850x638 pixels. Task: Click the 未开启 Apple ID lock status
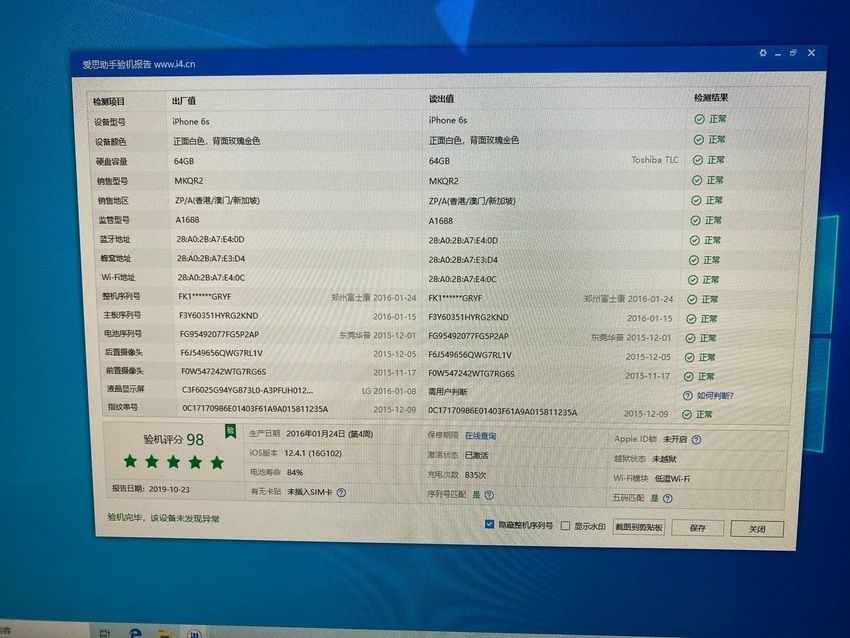pyautogui.click(x=675, y=439)
